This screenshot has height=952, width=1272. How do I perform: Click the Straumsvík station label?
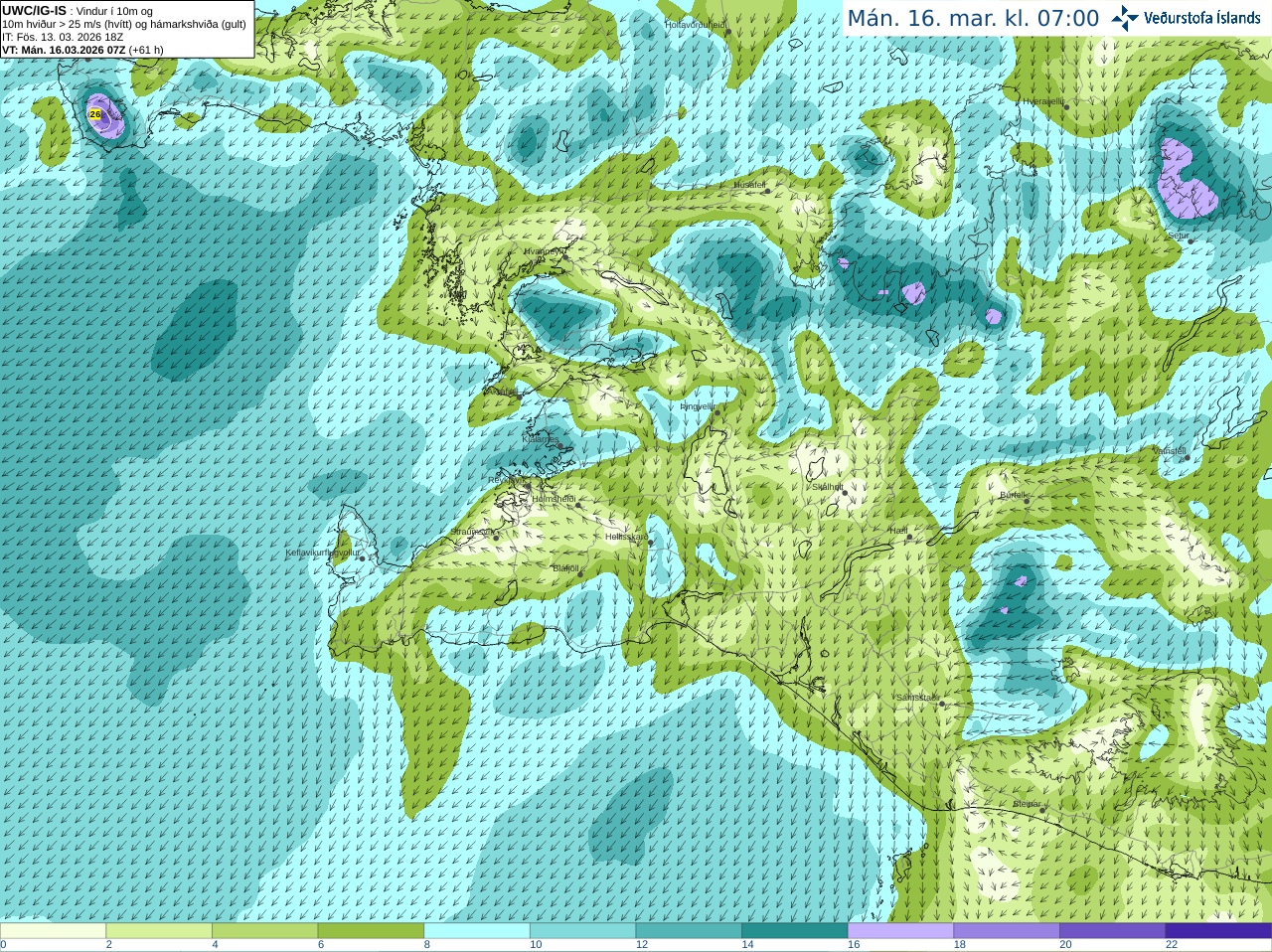(473, 532)
